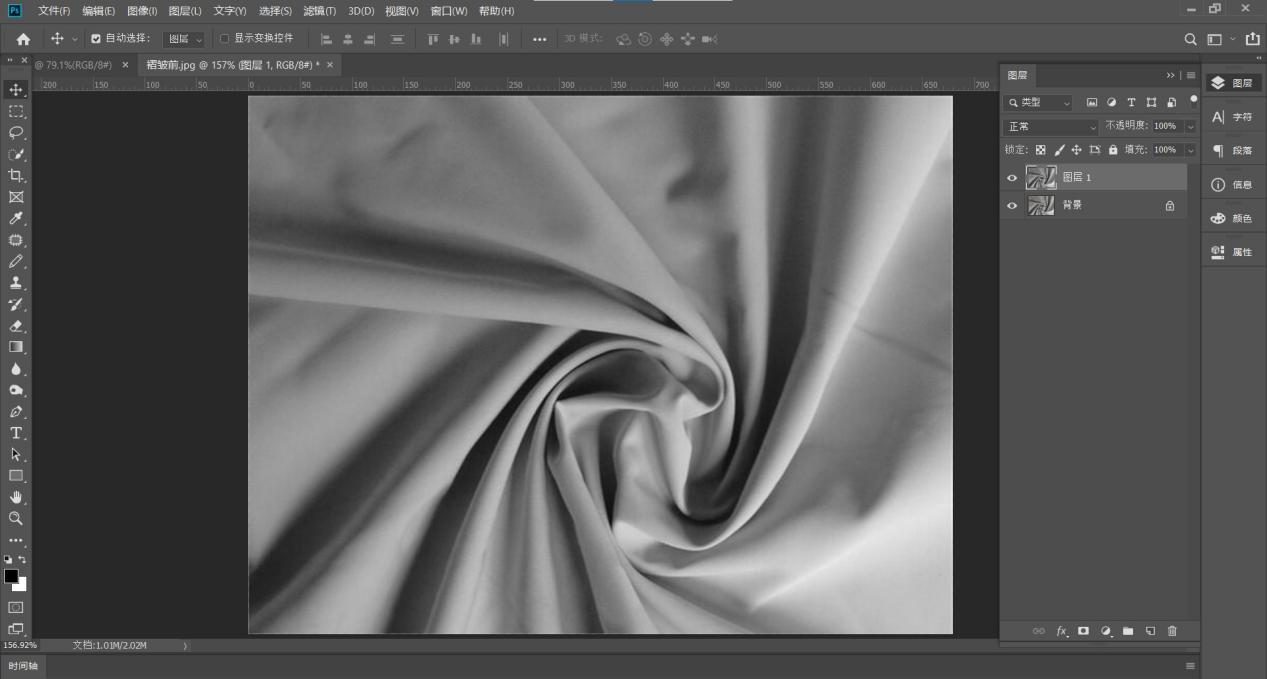
Task: Select the Spot Healing Brush tool
Action: [16, 240]
